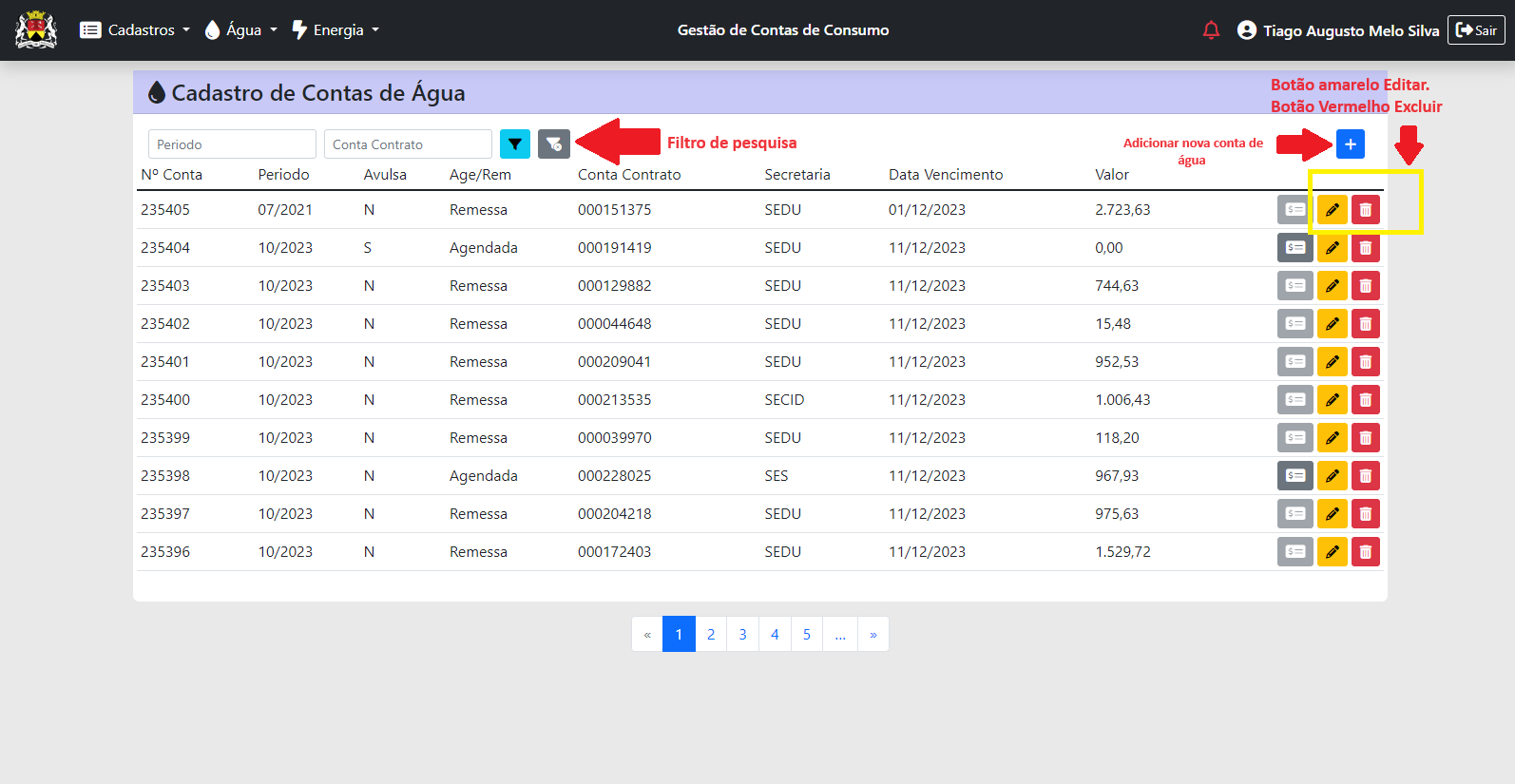The image size is (1515, 784).
Task: Apply the filter with the cyan funnel button
Action: click(x=515, y=143)
